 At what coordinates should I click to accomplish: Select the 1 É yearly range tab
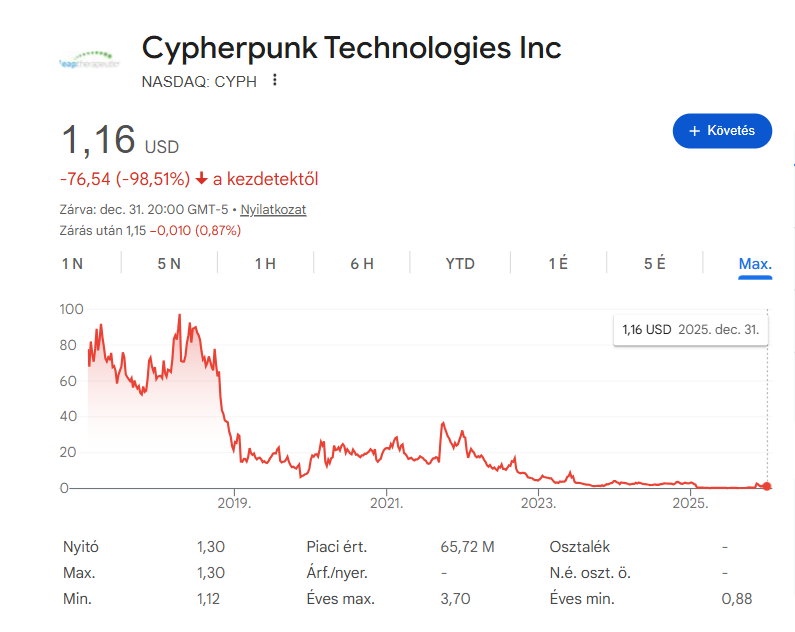coord(558,264)
